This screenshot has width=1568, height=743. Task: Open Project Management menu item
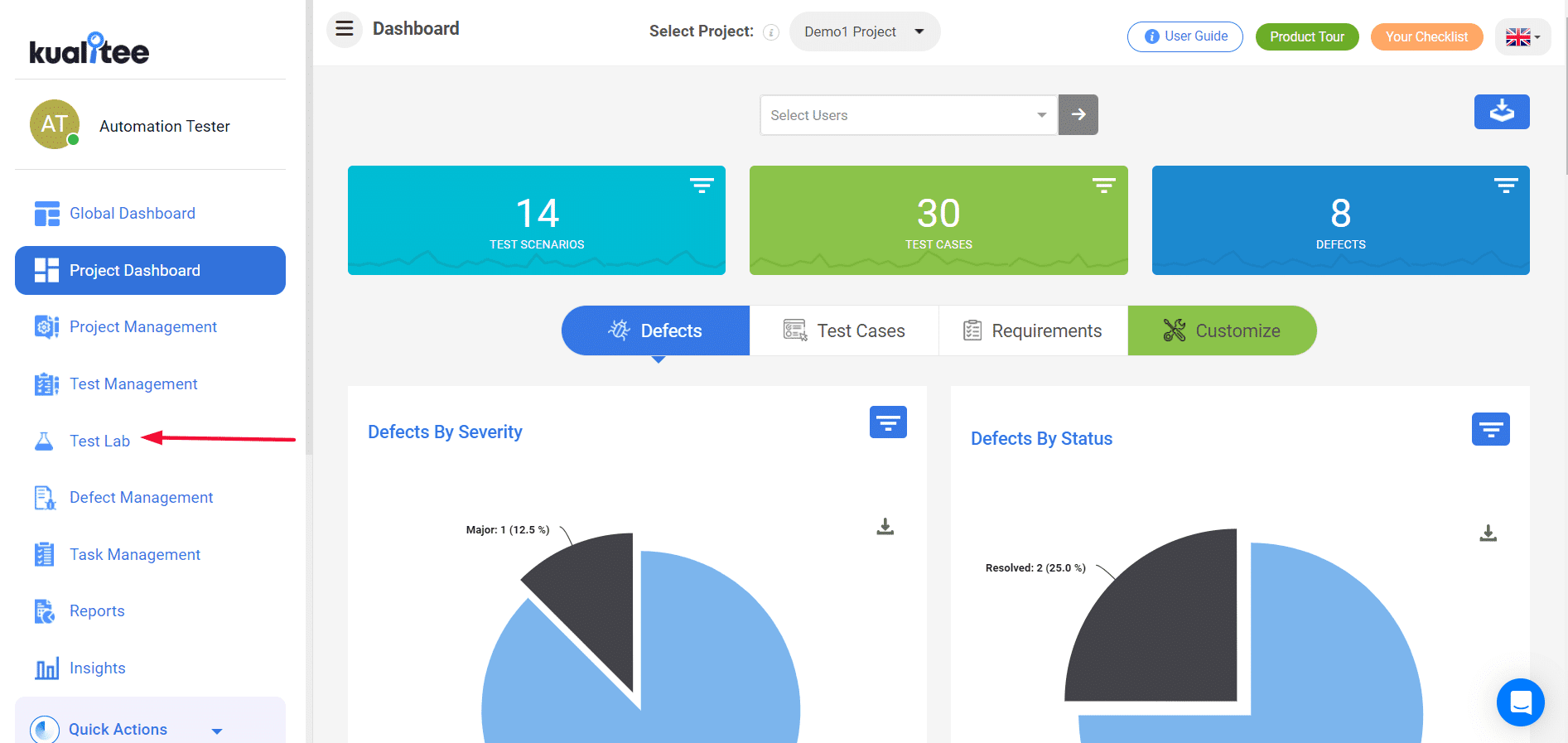pos(143,327)
